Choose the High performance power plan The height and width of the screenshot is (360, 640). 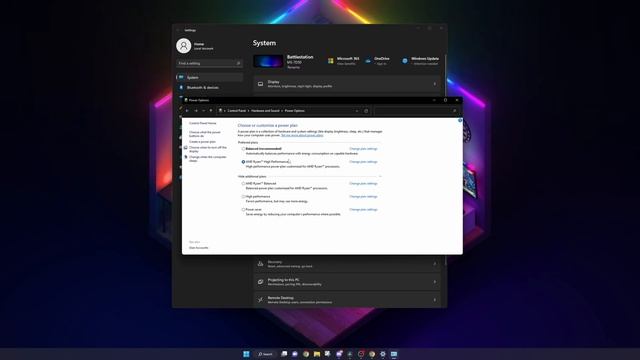tap(243, 197)
